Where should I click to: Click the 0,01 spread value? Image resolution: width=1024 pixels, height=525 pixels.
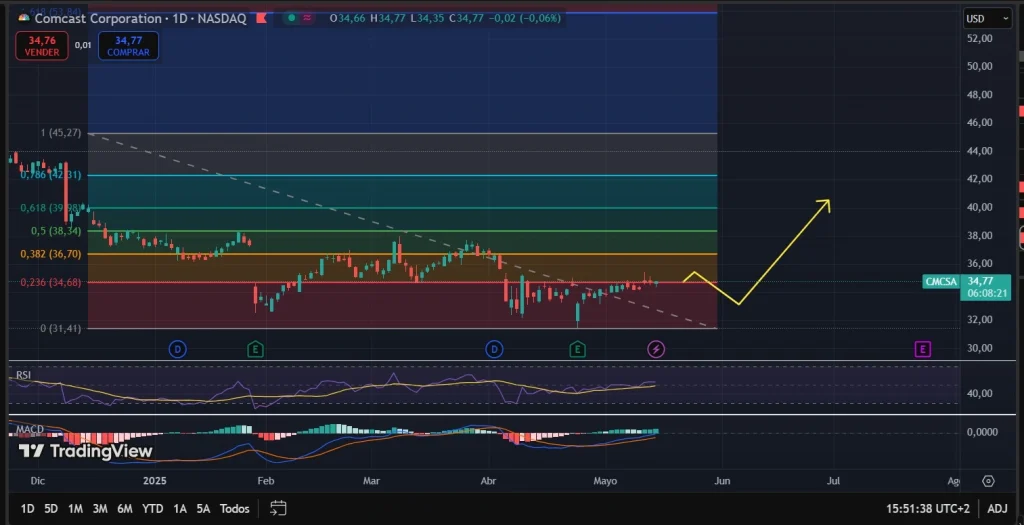pos(83,45)
